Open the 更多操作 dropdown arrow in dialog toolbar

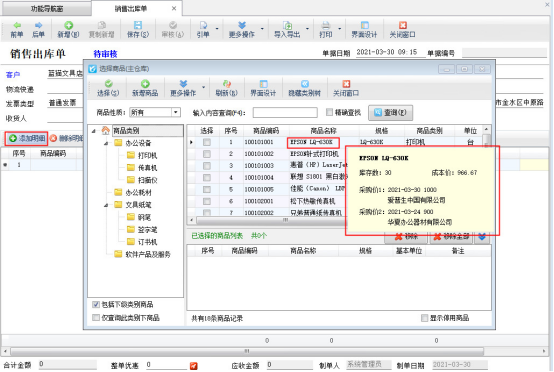[203, 87]
